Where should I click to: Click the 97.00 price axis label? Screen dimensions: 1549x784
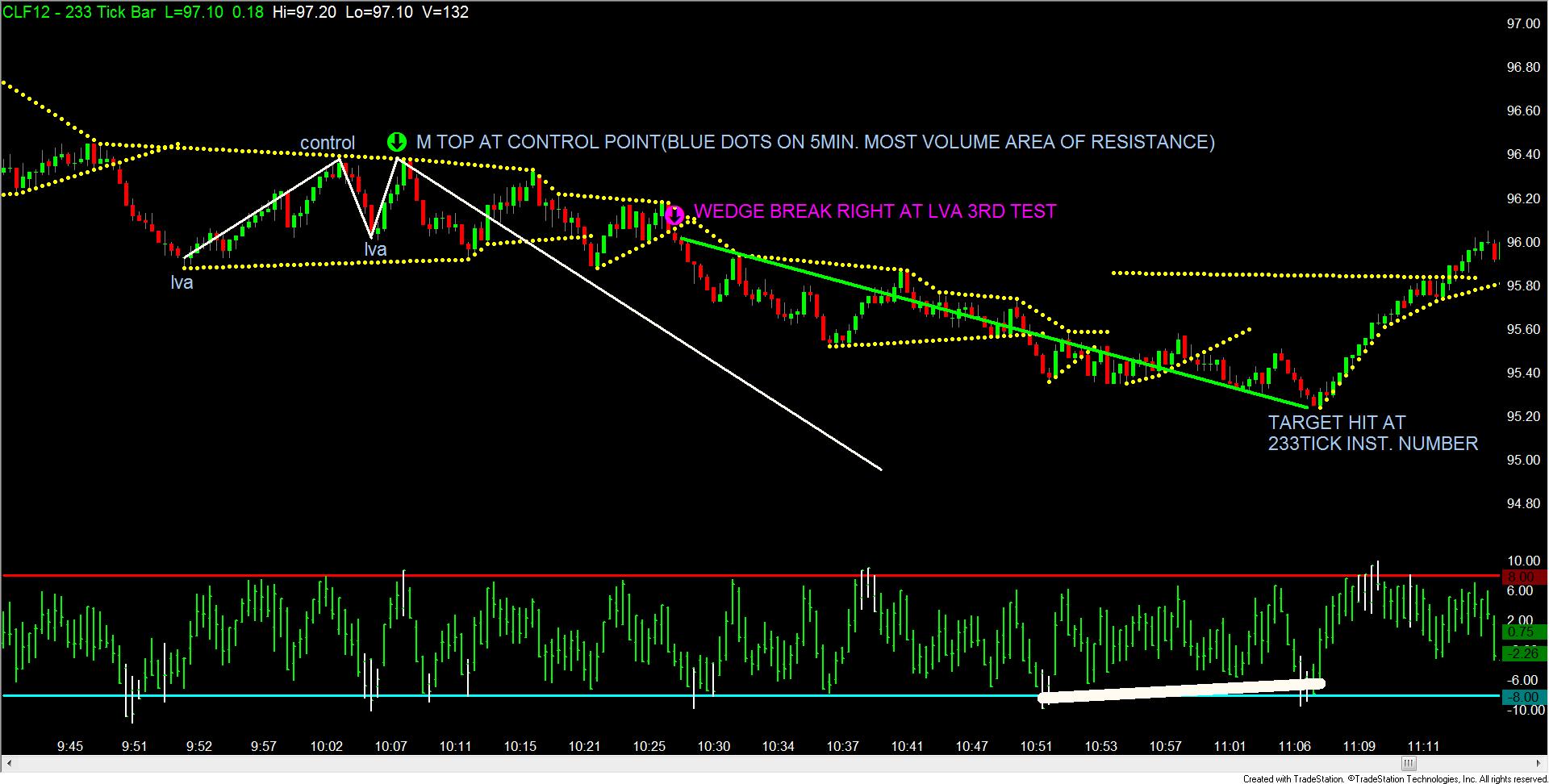(x=1523, y=24)
